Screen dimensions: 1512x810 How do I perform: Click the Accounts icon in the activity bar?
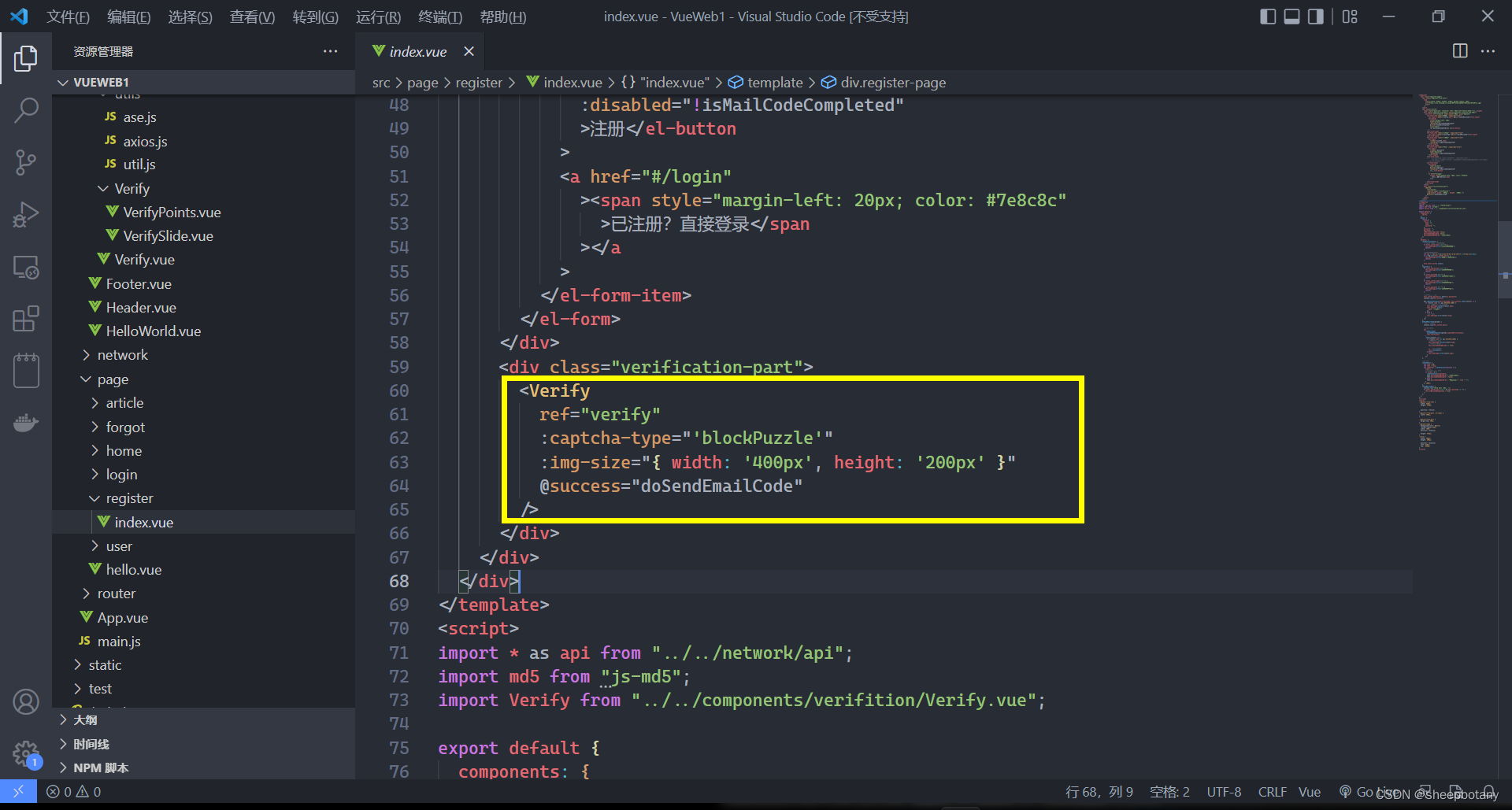tap(27, 701)
